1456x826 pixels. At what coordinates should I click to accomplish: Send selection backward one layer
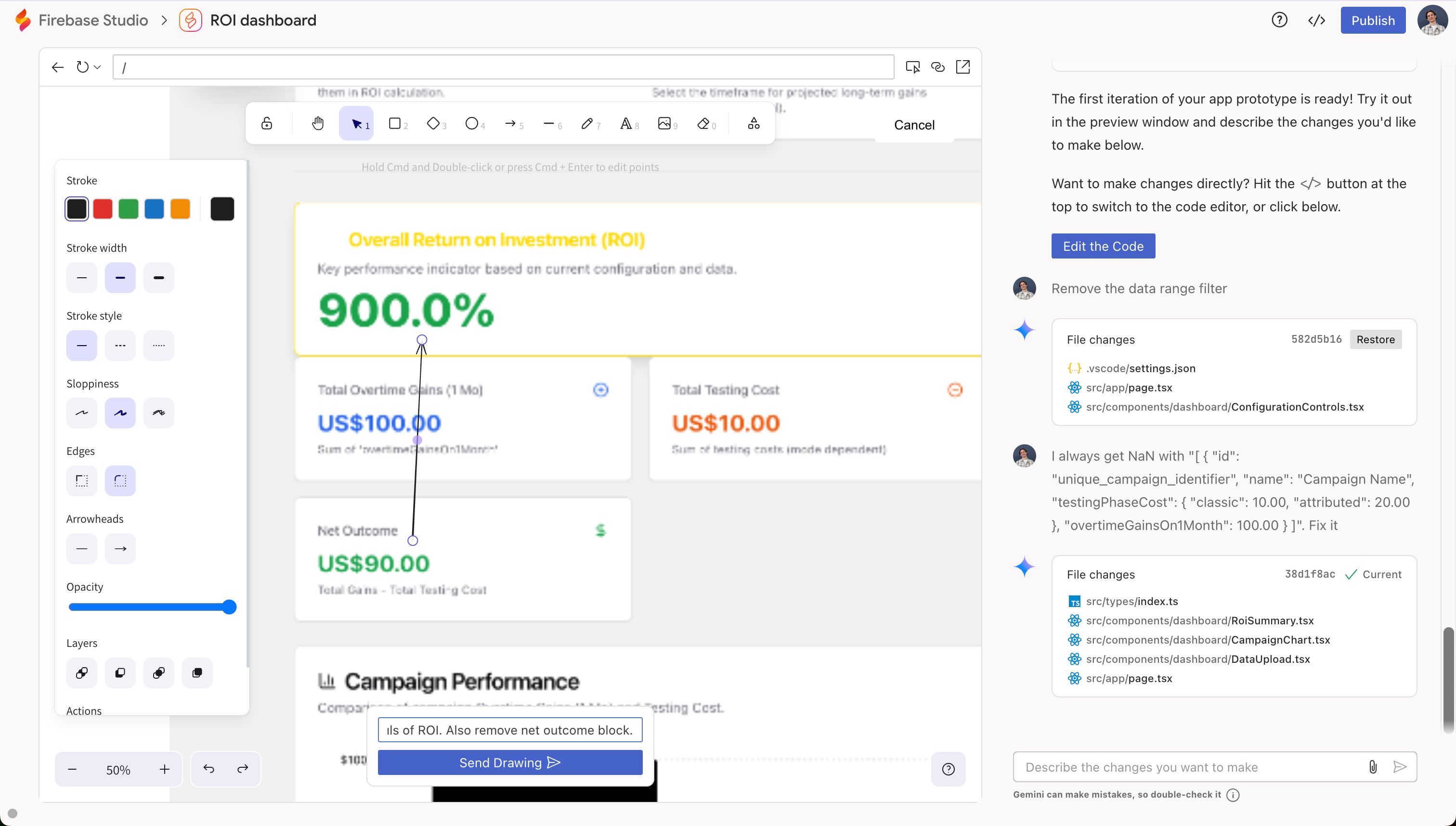pyautogui.click(x=120, y=673)
